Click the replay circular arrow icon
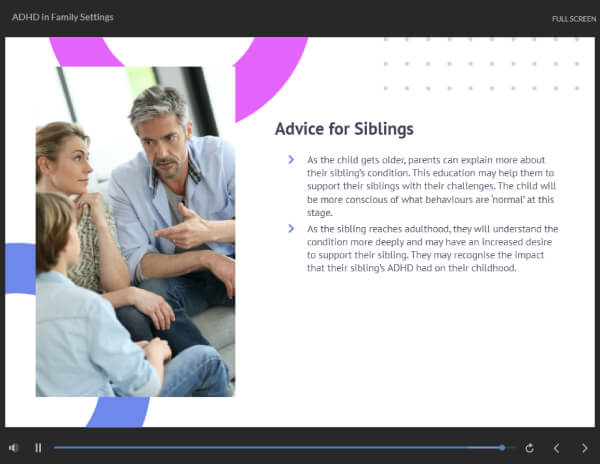This screenshot has height=464, width=600. coord(530,448)
